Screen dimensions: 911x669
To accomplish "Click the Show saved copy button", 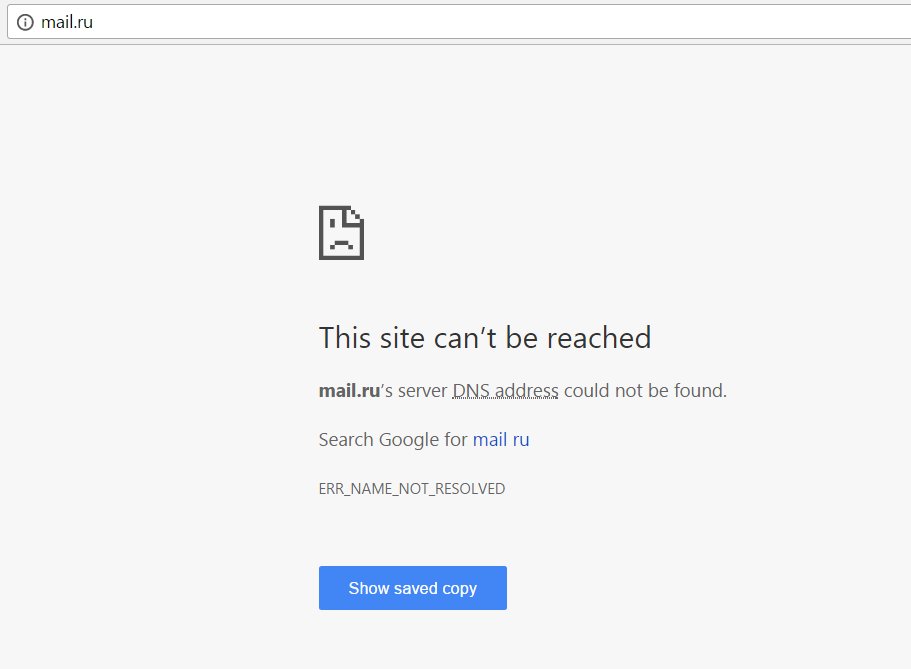I will pyautogui.click(x=413, y=588).
